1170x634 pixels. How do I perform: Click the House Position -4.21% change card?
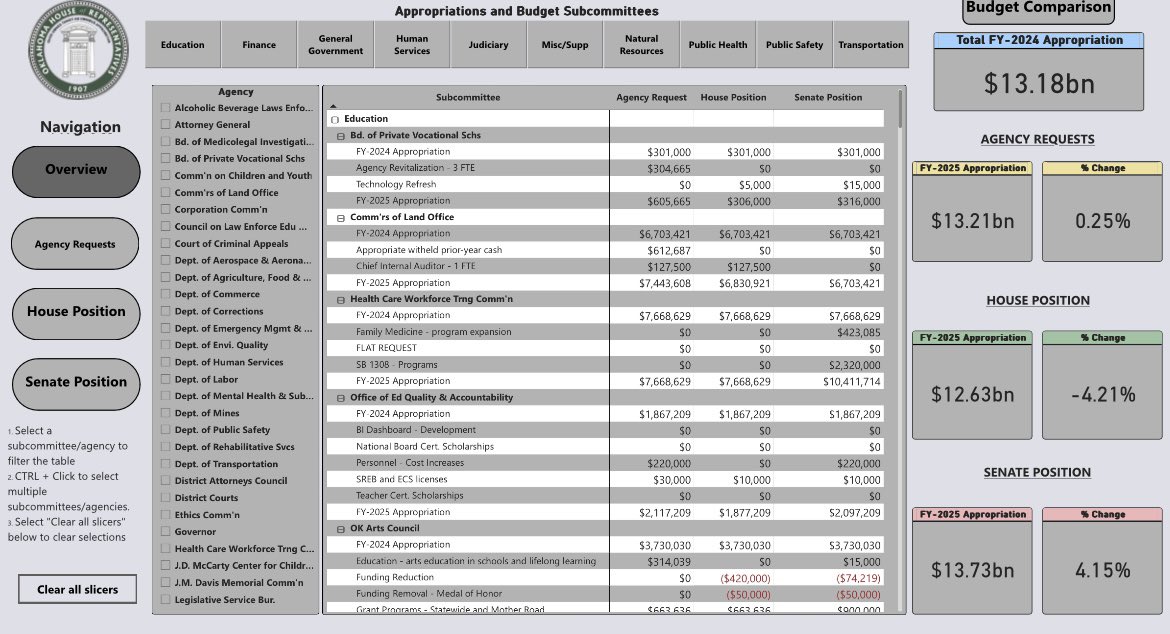(1102, 385)
